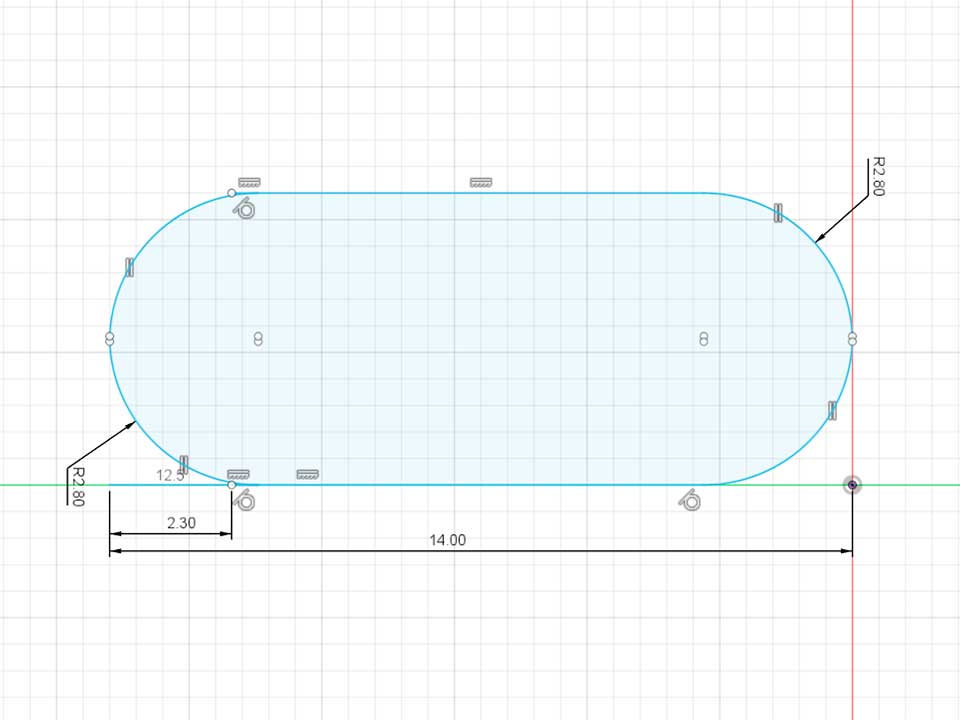Select the left arc center point

point(258,339)
